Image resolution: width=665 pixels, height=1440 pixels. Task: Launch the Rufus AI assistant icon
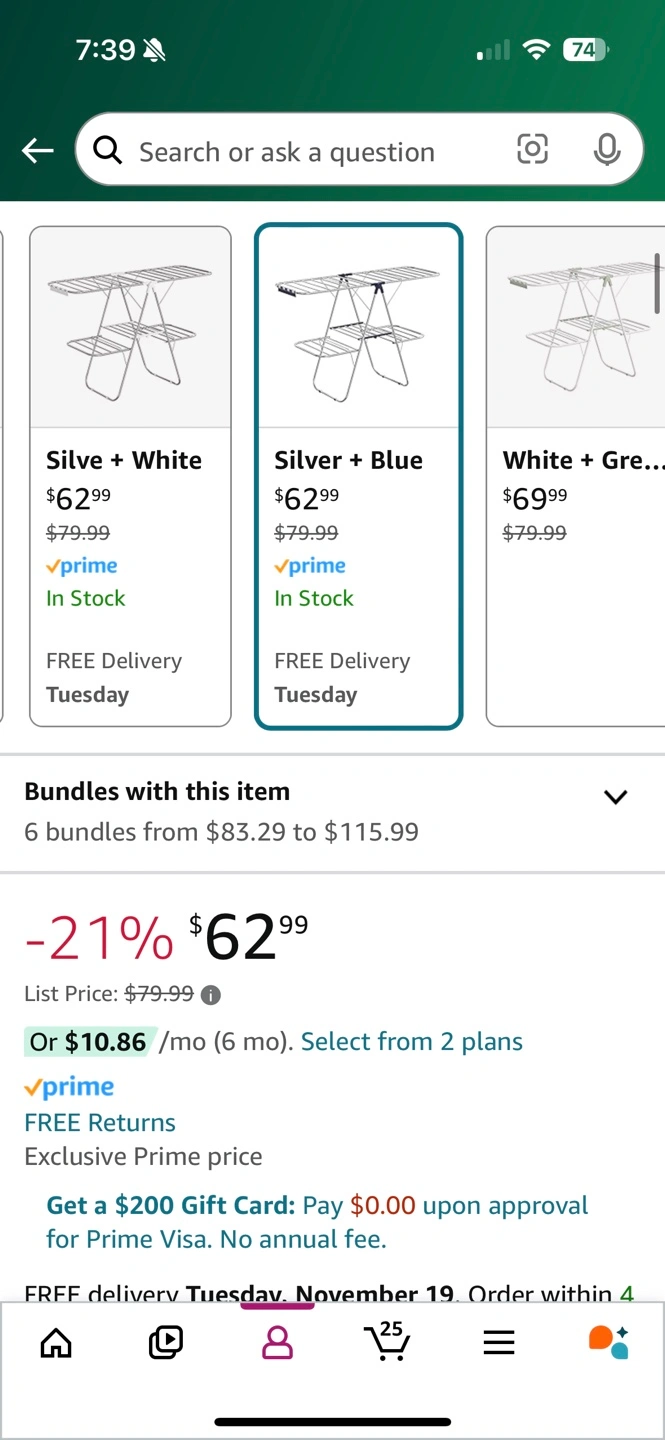[x=608, y=1342]
